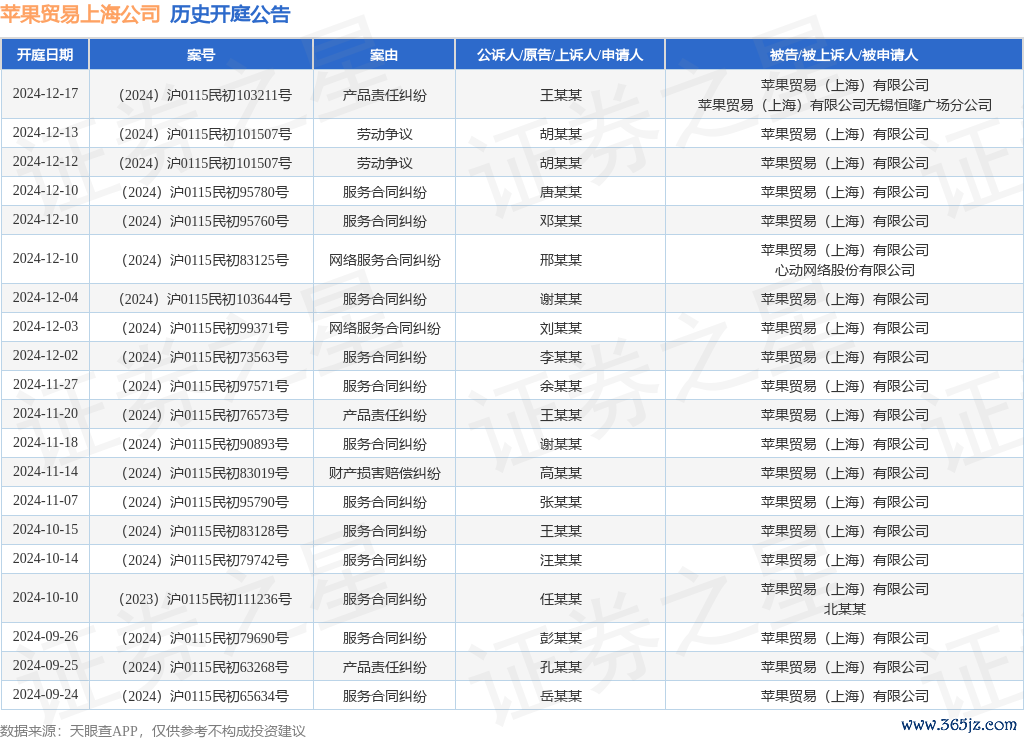
Task: Click plaintiff 邓某某
Action: coord(561,221)
